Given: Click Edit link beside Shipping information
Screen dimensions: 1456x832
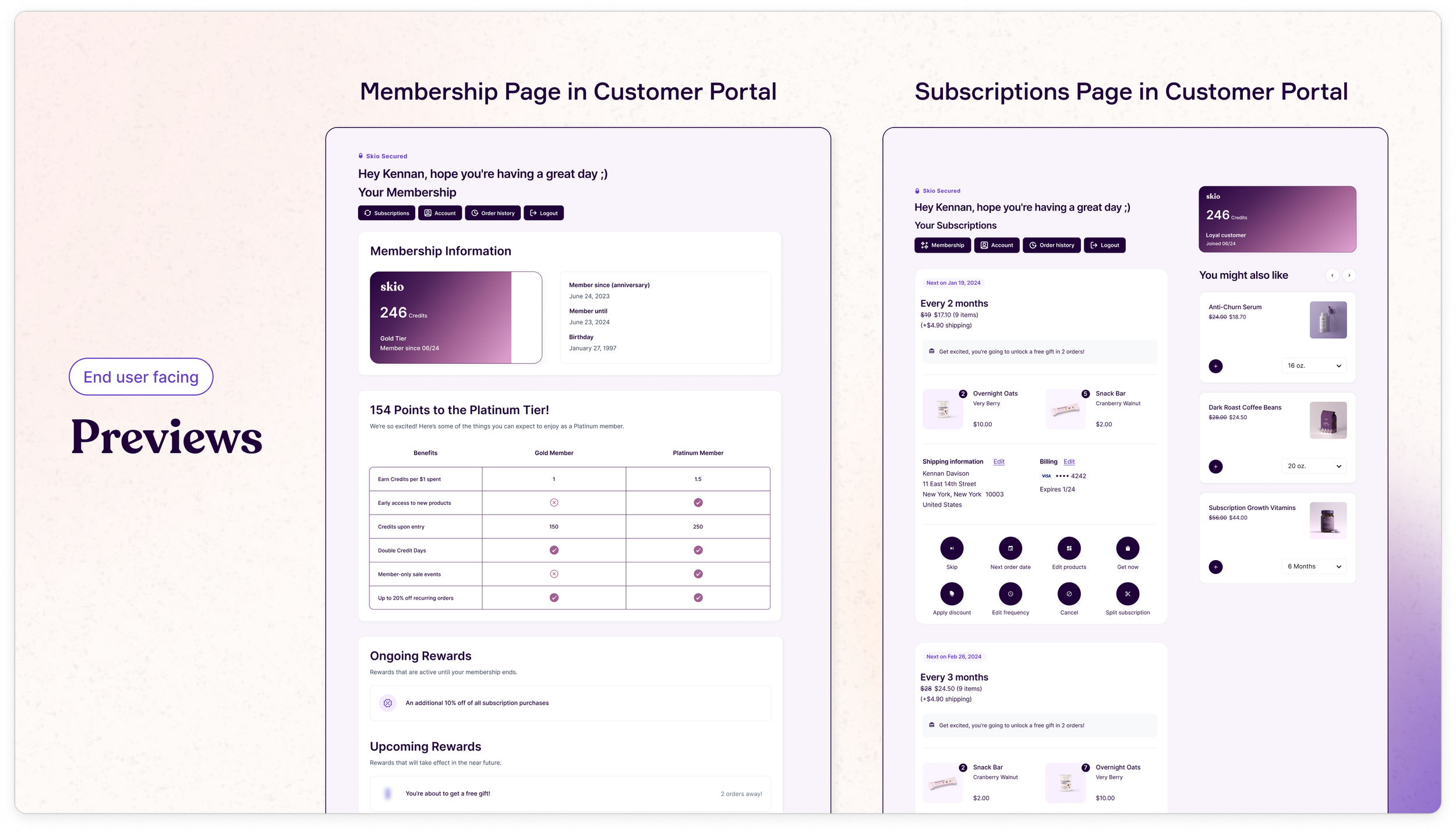Looking at the screenshot, I should pos(999,462).
